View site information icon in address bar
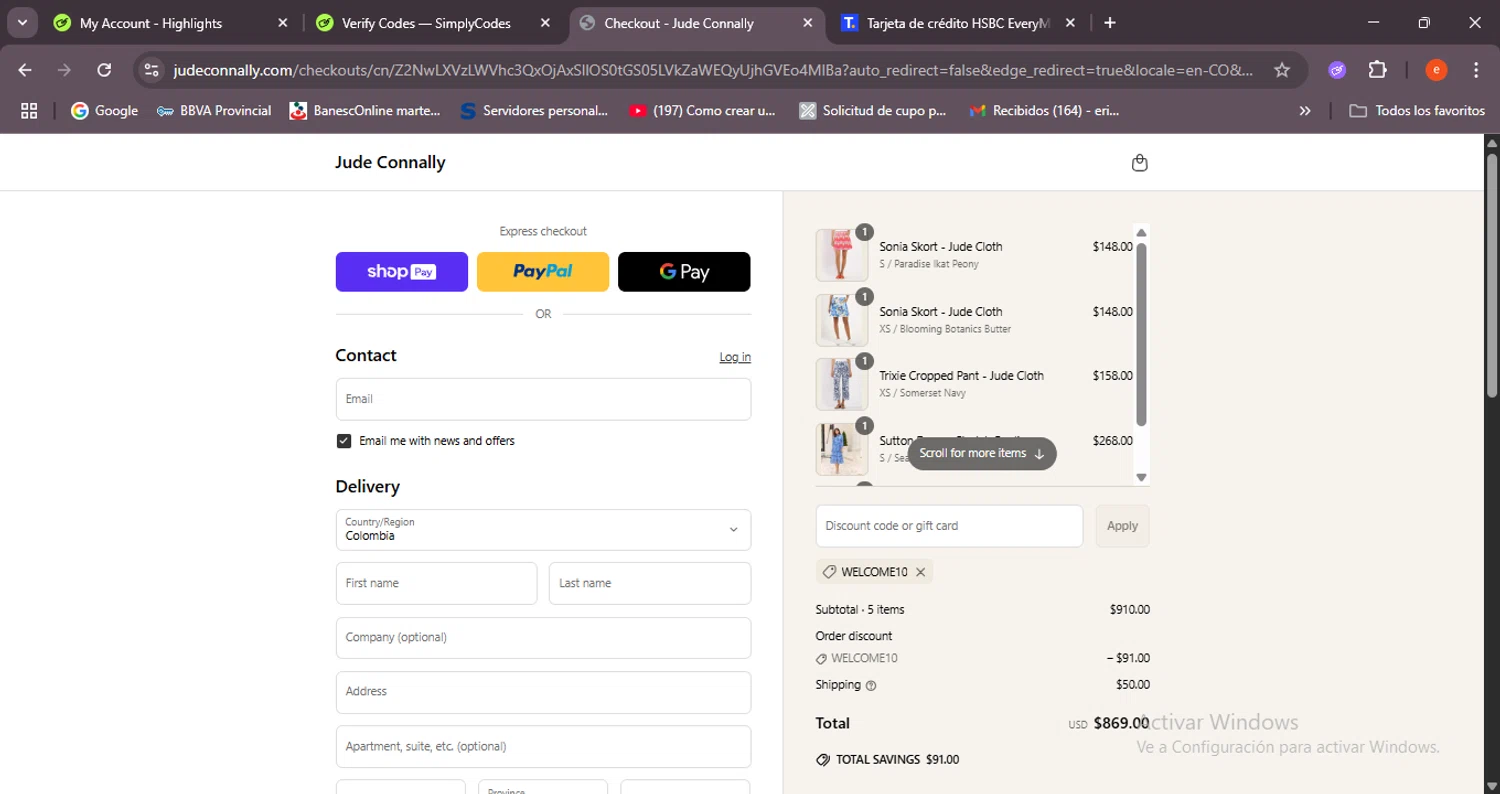 151,70
